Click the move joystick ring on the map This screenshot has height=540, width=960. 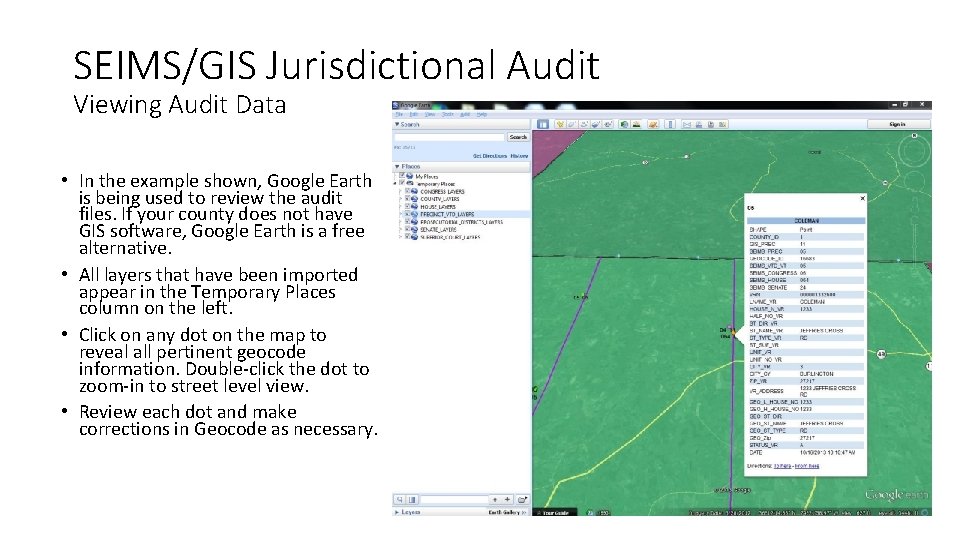tap(915, 181)
